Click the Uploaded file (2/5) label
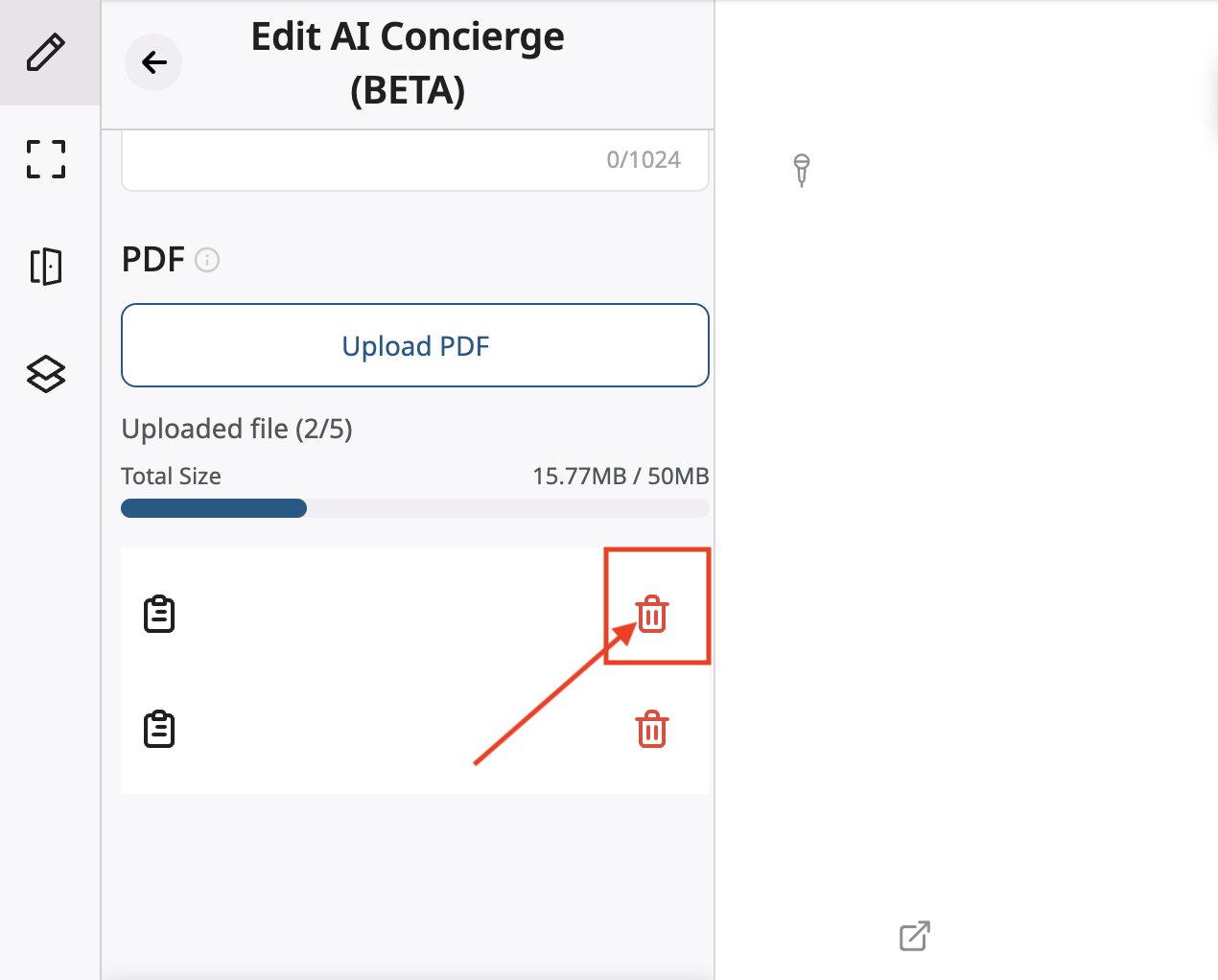The width and height of the screenshot is (1218, 980). point(237,429)
